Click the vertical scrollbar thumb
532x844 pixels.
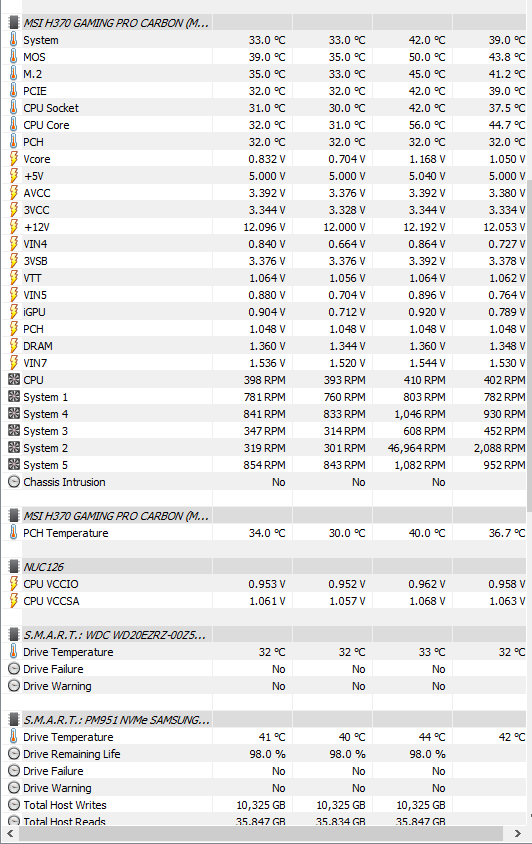(529, 344)
